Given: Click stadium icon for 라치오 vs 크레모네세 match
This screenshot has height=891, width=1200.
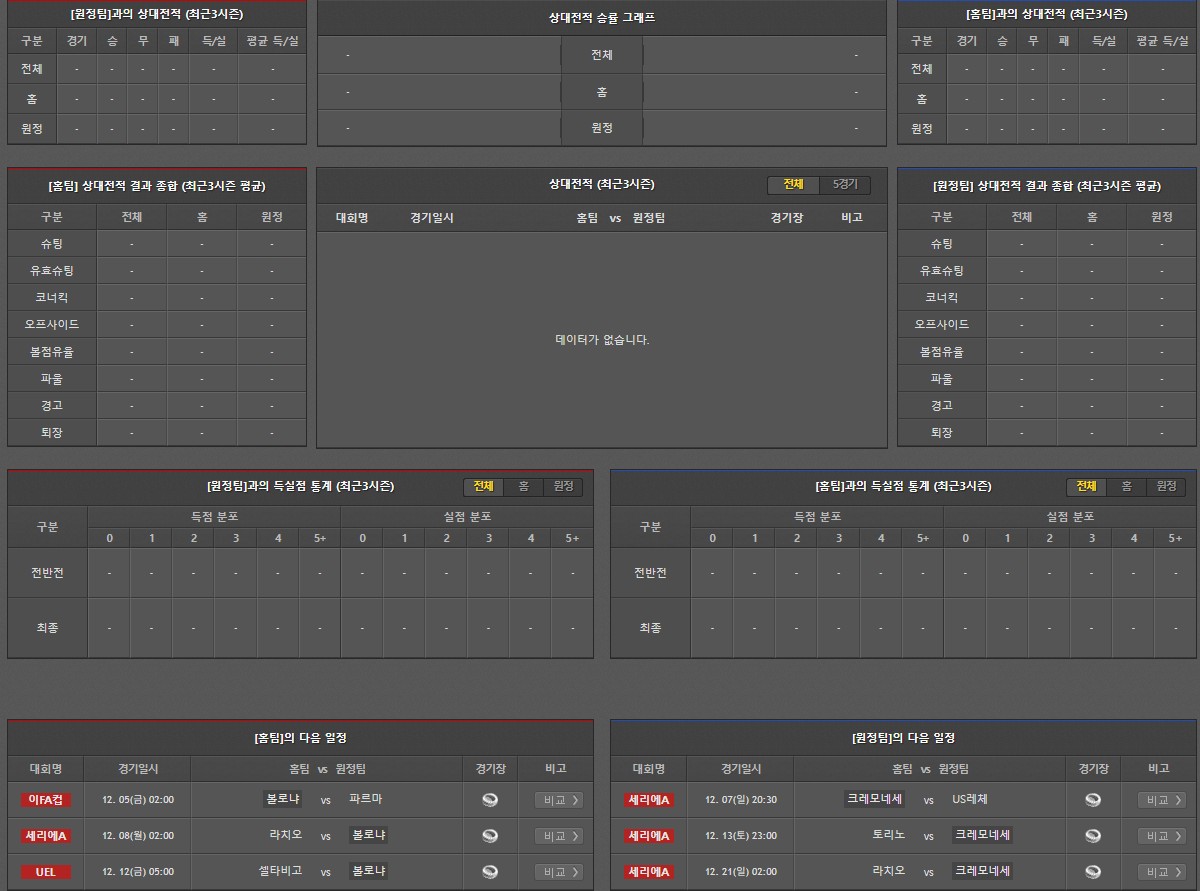Looking at the screenshot, I should pyautogui.click(x=1093, y=872).
